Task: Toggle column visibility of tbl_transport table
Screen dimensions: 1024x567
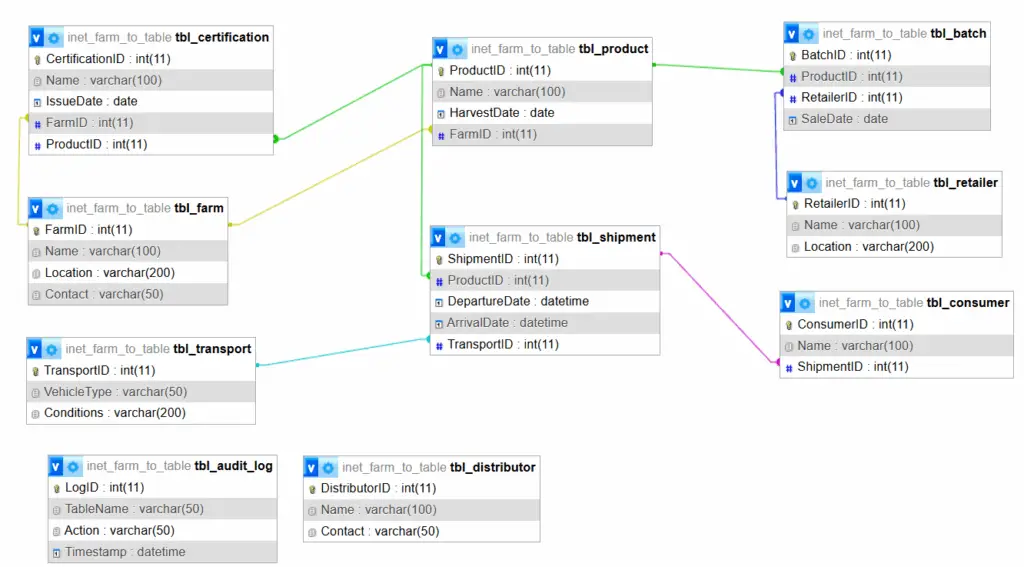Action: 35,349
